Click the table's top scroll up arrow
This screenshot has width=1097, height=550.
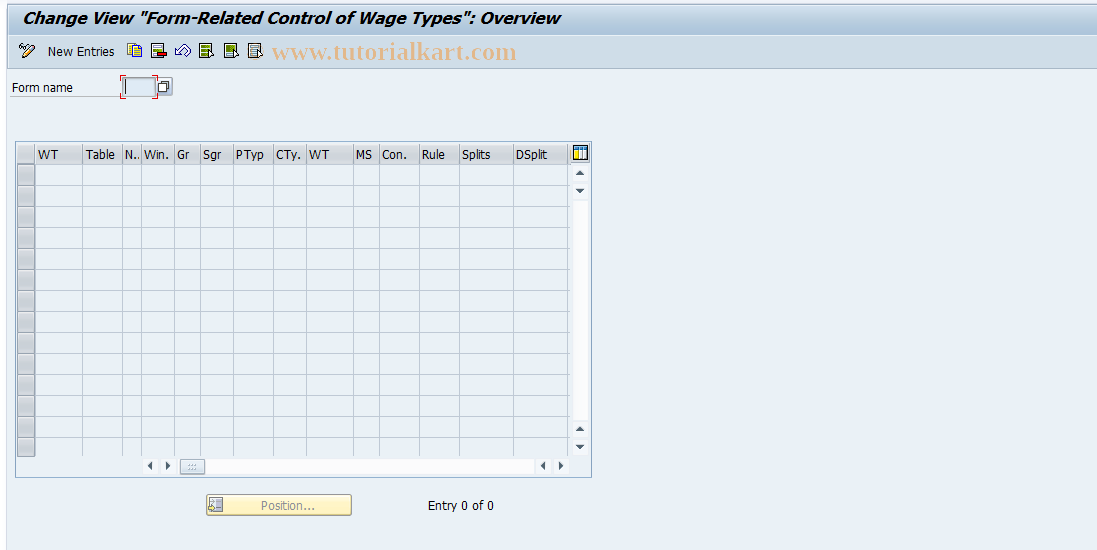pyautogui.click(x=580, y=173)
